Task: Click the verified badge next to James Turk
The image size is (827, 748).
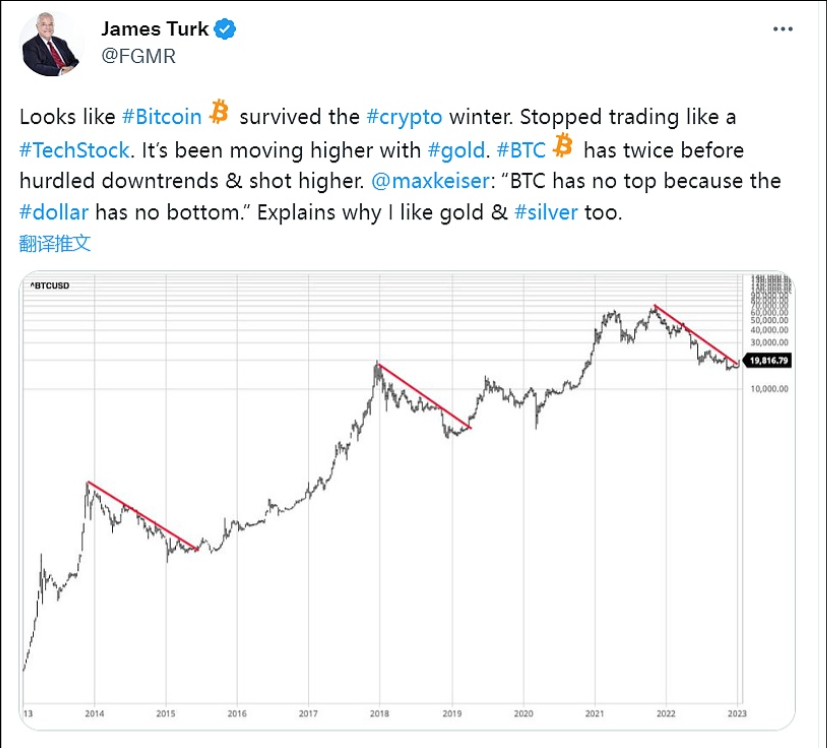Action: [224, 29]
